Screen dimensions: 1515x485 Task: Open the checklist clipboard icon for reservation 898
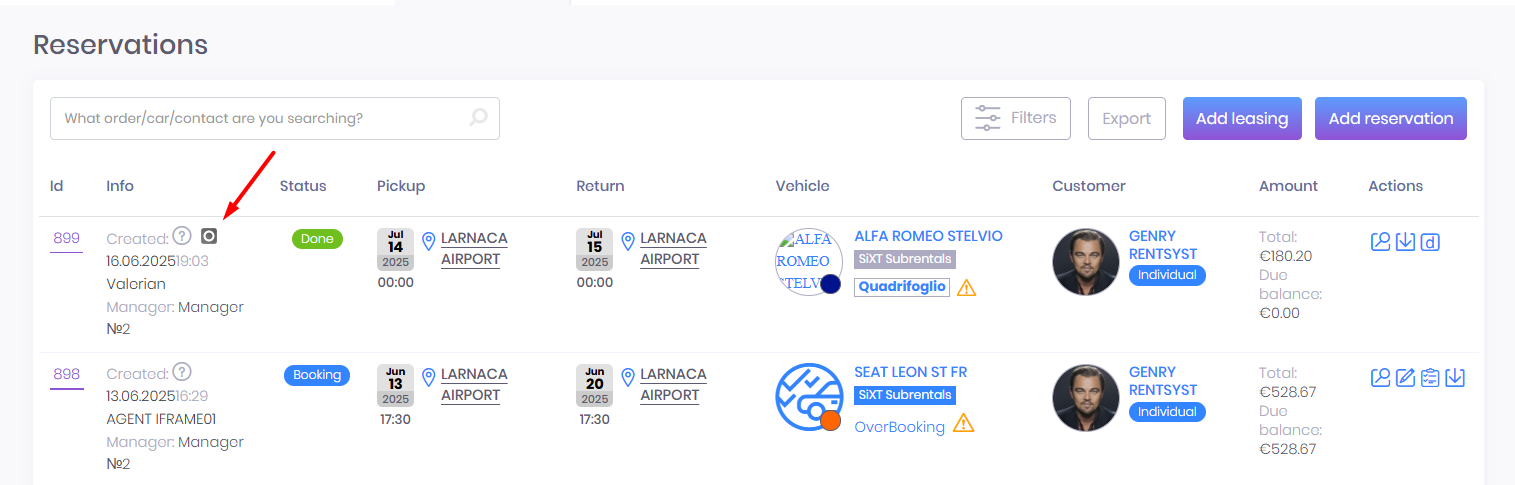(1430, 378)
